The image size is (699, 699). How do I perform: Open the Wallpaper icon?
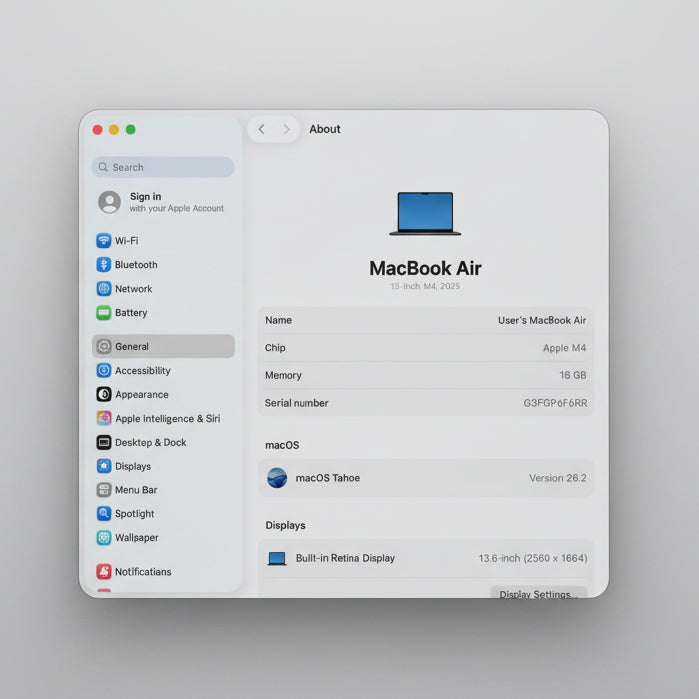103,538
